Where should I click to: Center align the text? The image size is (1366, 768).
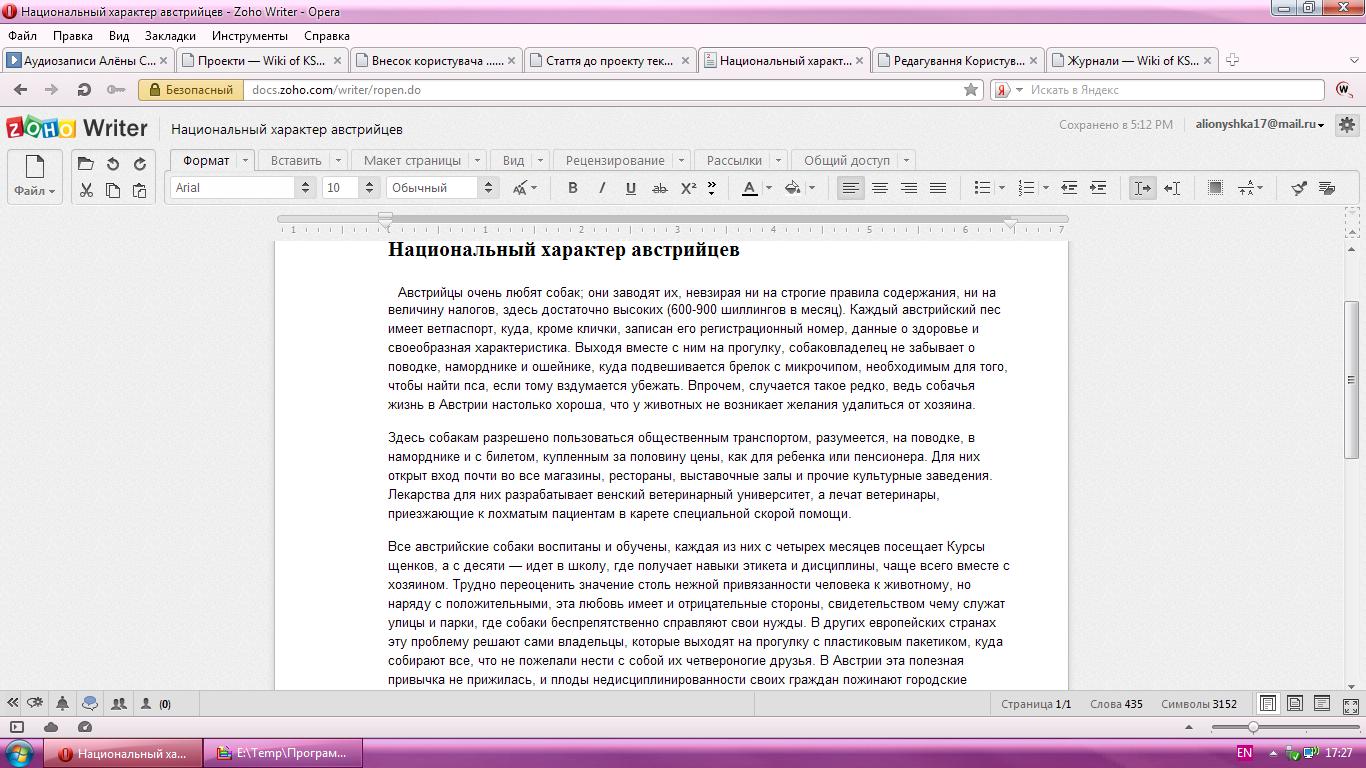coord(879,187)
